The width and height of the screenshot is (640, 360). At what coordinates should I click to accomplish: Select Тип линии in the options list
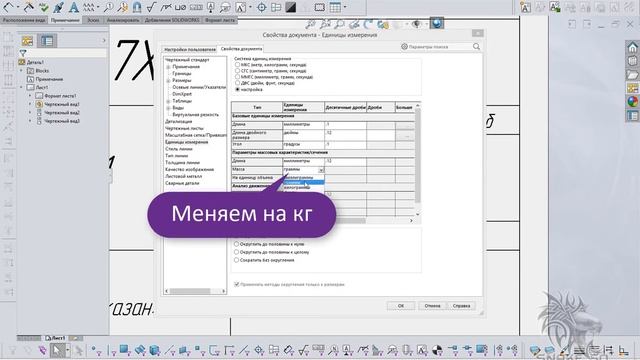point(176,156)
